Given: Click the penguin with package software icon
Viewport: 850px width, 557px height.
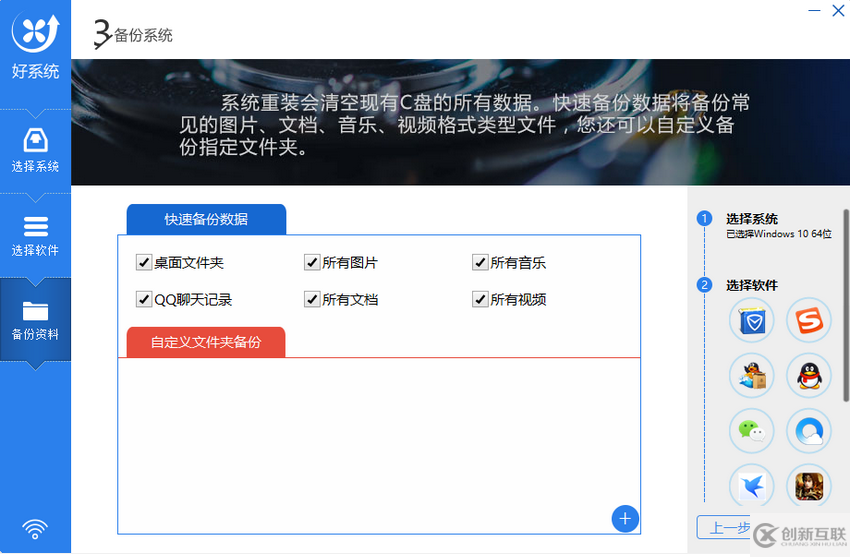Looking at the screenshot, I should coord(752,375).
